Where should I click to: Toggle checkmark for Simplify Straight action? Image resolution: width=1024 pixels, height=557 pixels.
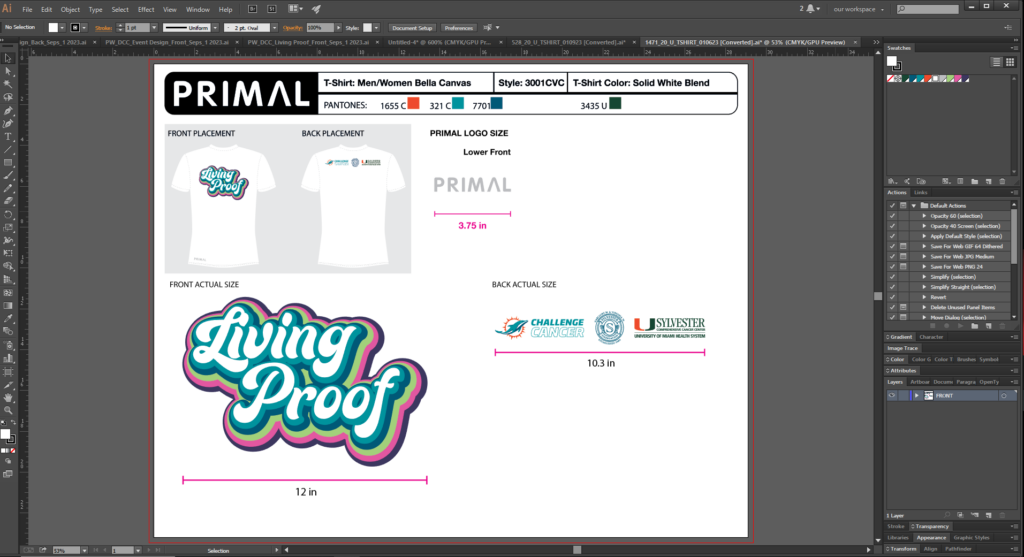click(x=892, y=287)
